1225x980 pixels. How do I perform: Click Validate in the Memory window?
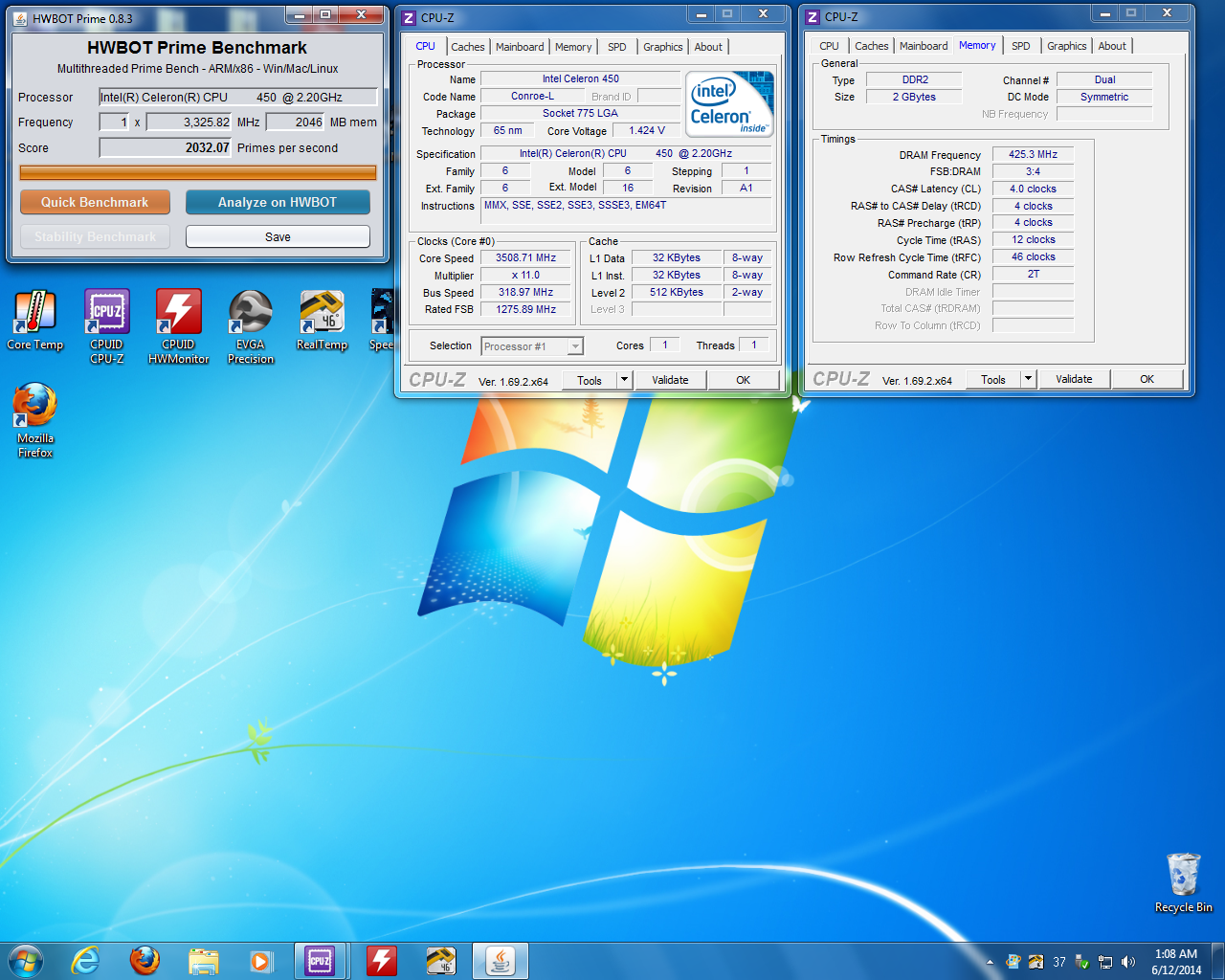coord(1074,379)
